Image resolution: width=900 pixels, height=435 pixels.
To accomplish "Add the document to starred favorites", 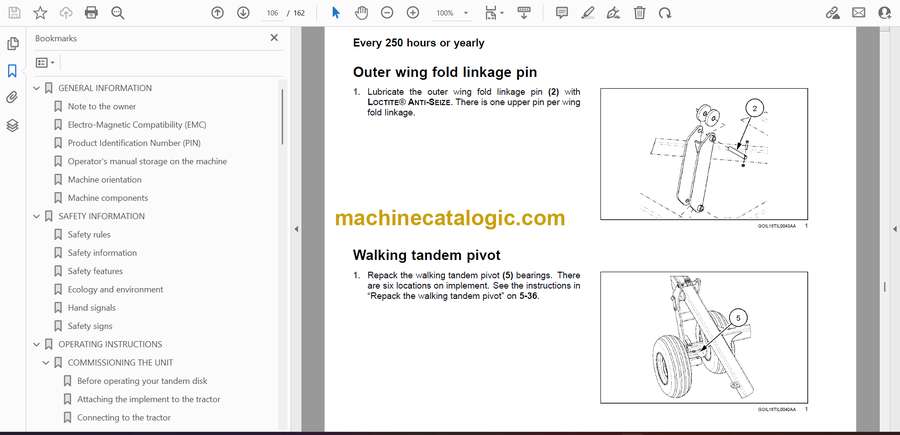I will click(x=40, y=13).
